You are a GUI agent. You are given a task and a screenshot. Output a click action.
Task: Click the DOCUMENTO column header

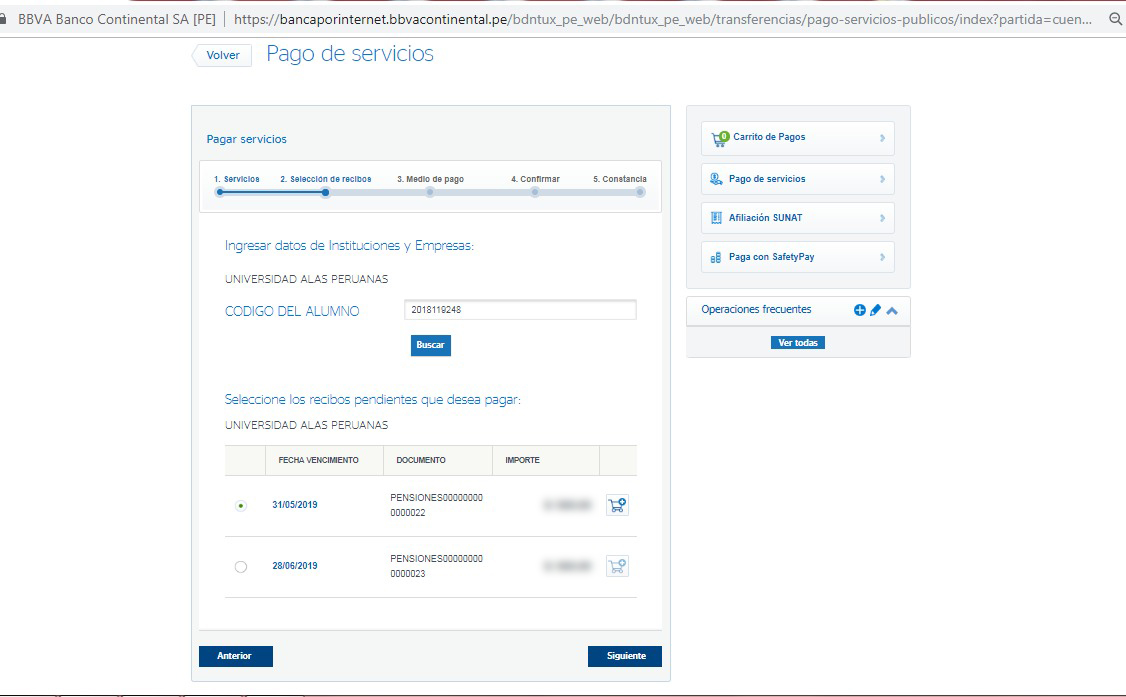tap(421, 460)
